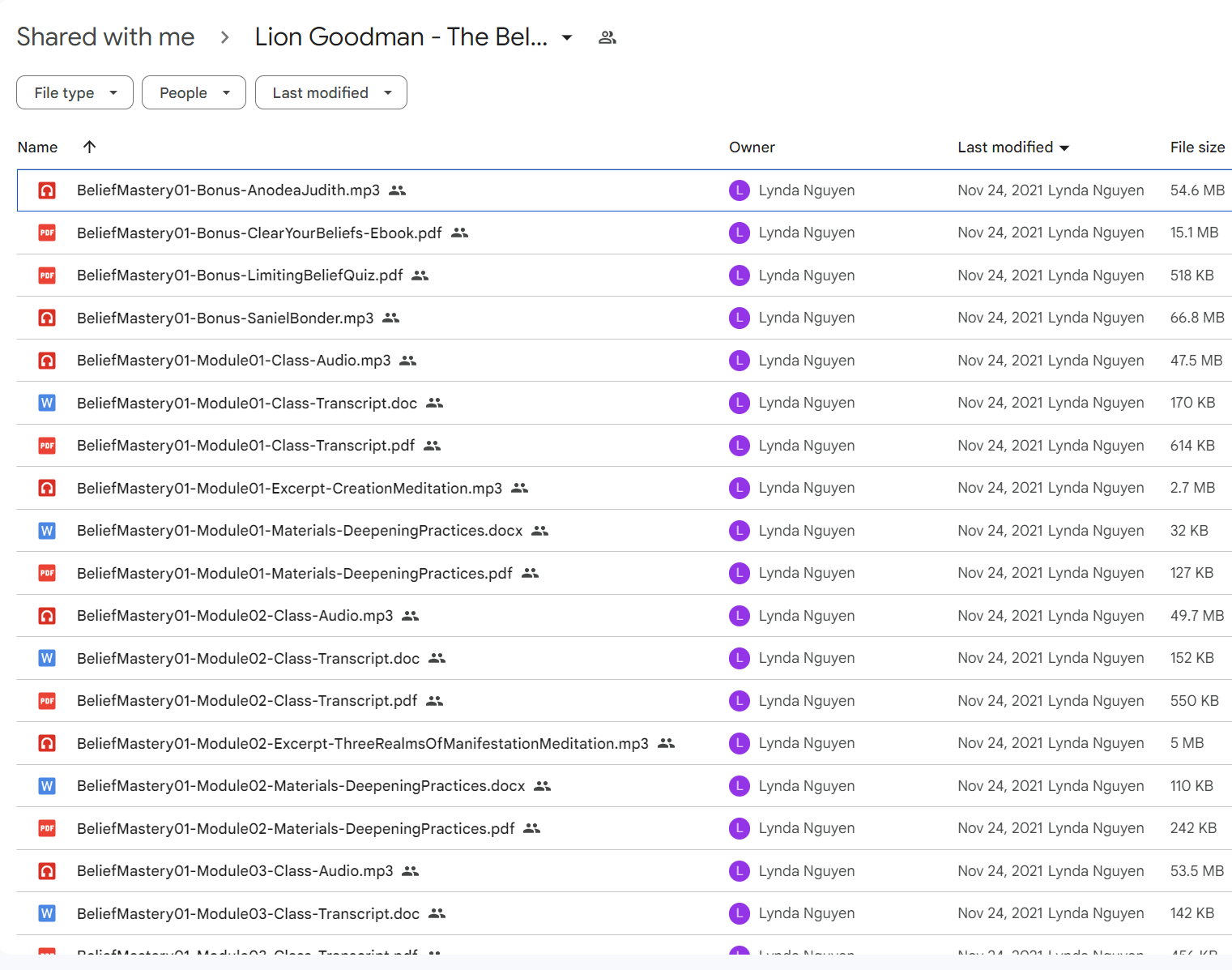The height and width of the screenshot is (970, 1232).
Task: Select file BeliefMastery01-Bonus-ClearYourBeliefs-Ebook.pdf
Action: (259, 233)
